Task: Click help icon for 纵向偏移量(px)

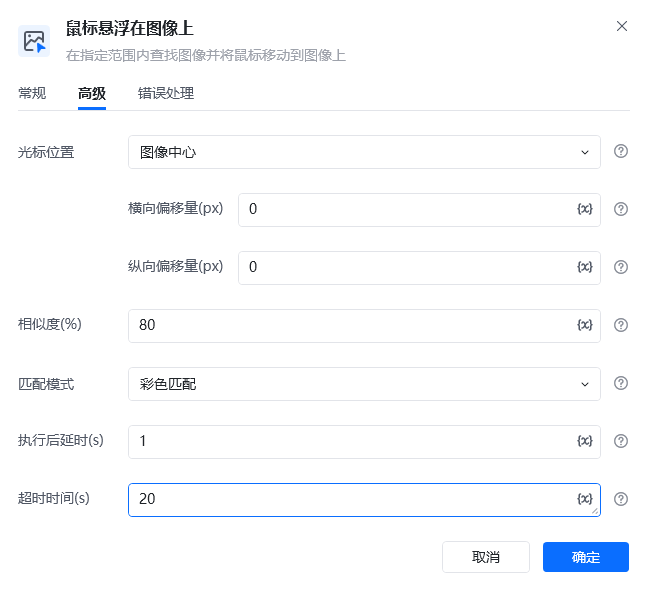Action: pyautogui.click(x=620, y=267)
